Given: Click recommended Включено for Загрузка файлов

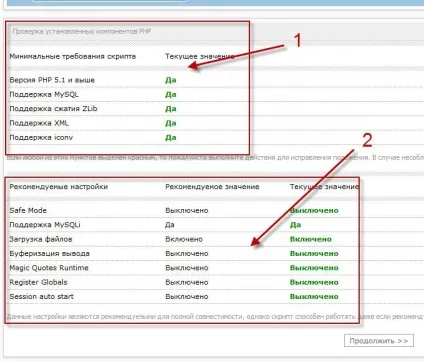Looking at the screenshot, I should click(x=184, y=239).
